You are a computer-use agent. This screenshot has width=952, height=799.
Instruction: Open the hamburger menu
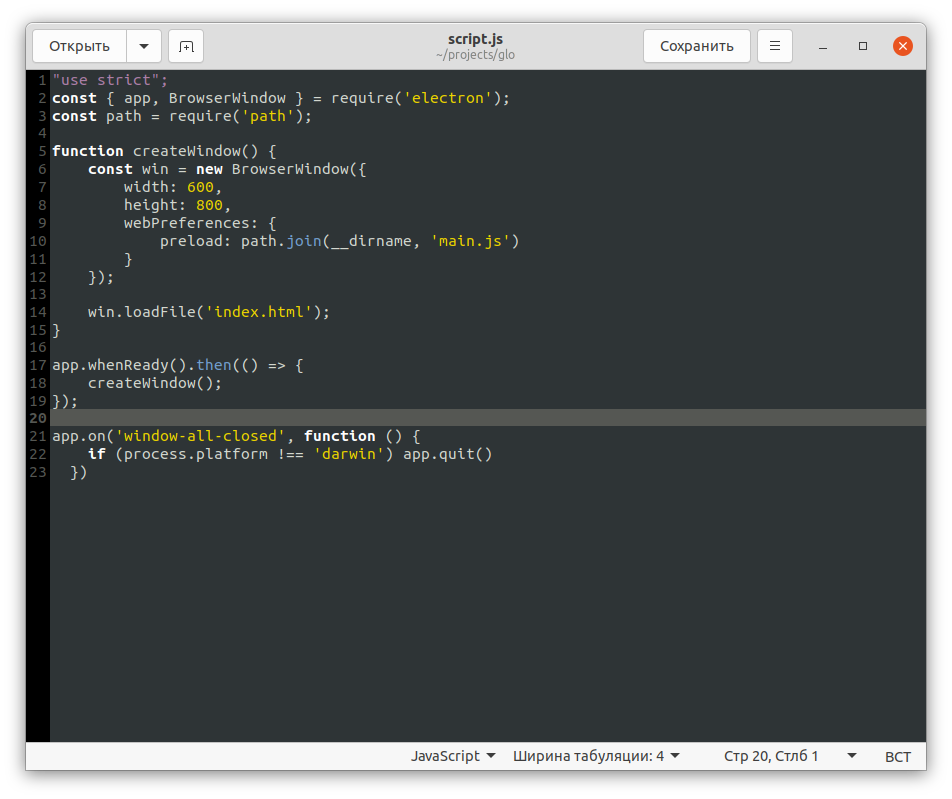[x=775, y=46]
